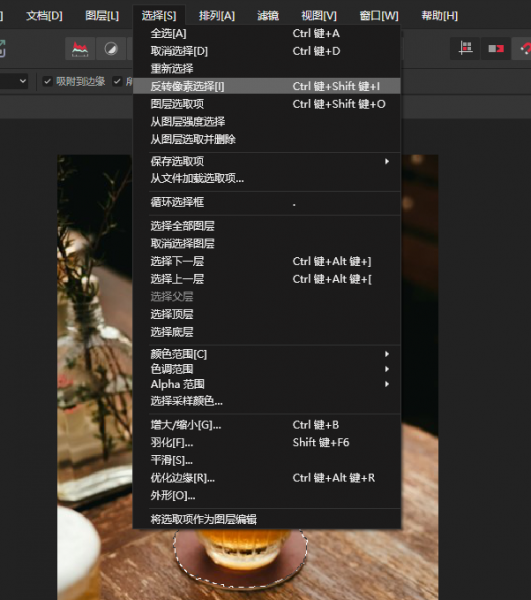Click the teal share icon at far left
The image size is (531, 600).
(2, 49)
